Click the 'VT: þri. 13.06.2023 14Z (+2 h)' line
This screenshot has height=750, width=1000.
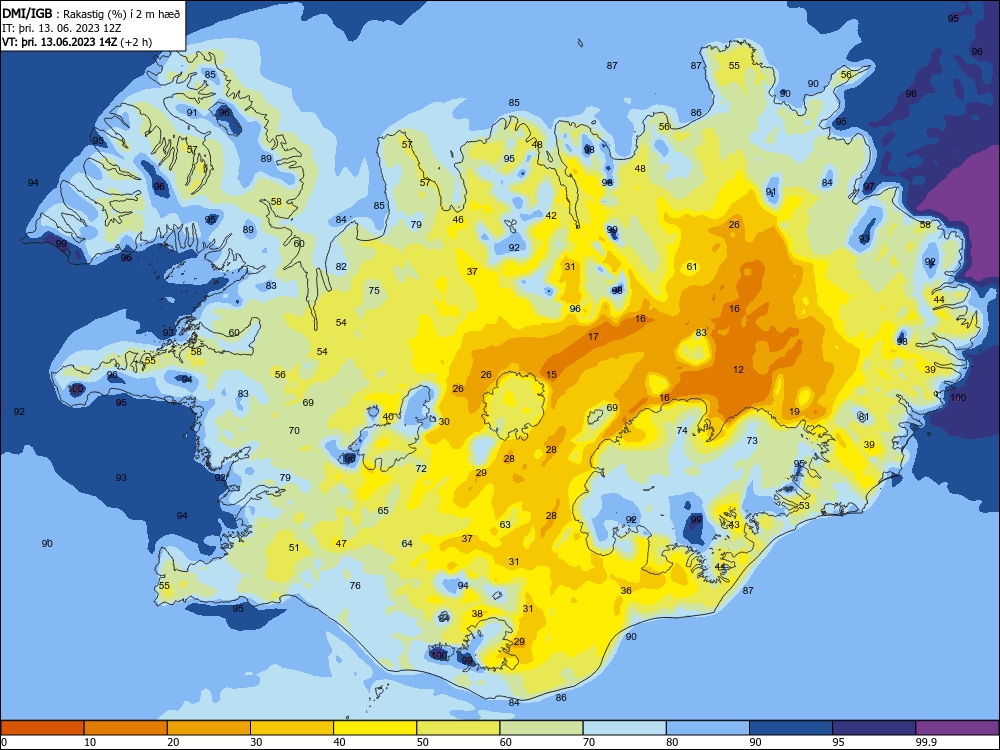tap(77, 42)
